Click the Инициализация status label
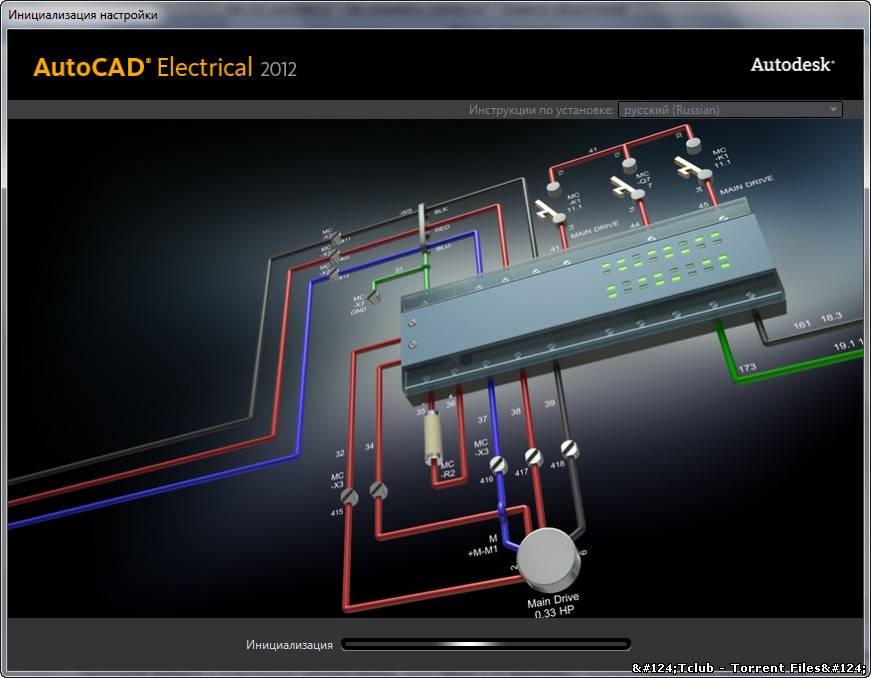 289,645
